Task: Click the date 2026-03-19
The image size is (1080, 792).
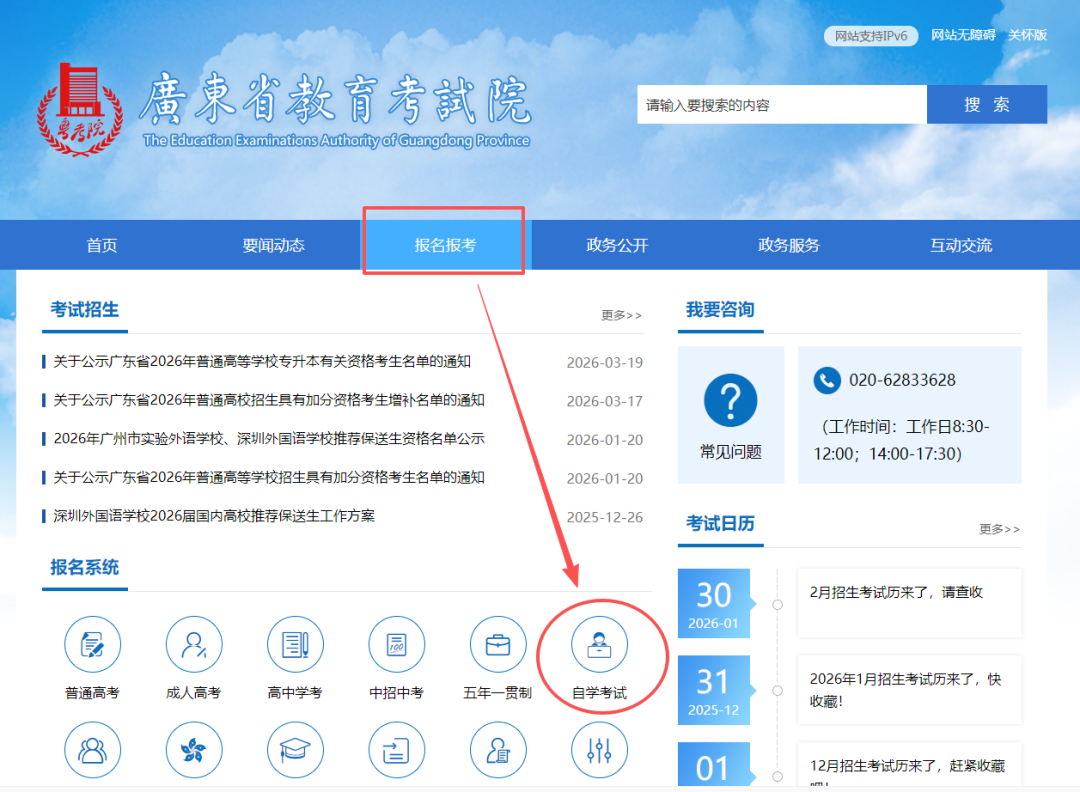Action: pyautogui.click(x=605, y=363)
